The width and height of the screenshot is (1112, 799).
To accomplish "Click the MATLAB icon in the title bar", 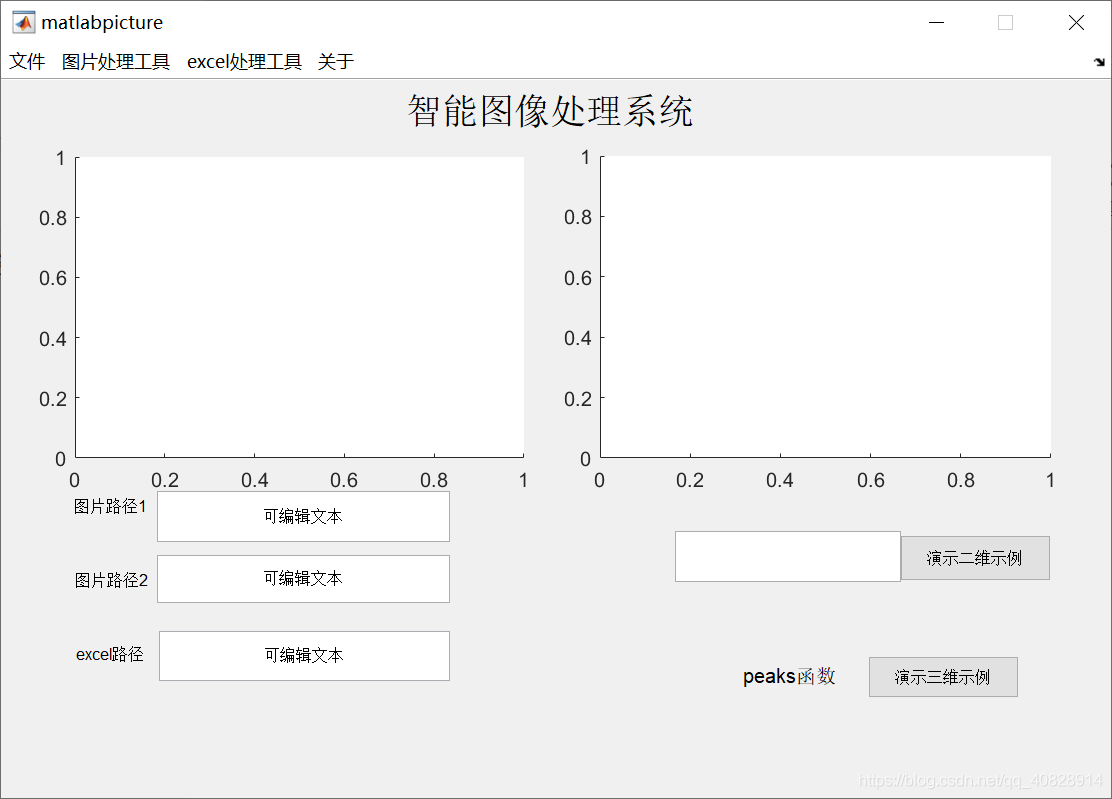I will (22, 21).
